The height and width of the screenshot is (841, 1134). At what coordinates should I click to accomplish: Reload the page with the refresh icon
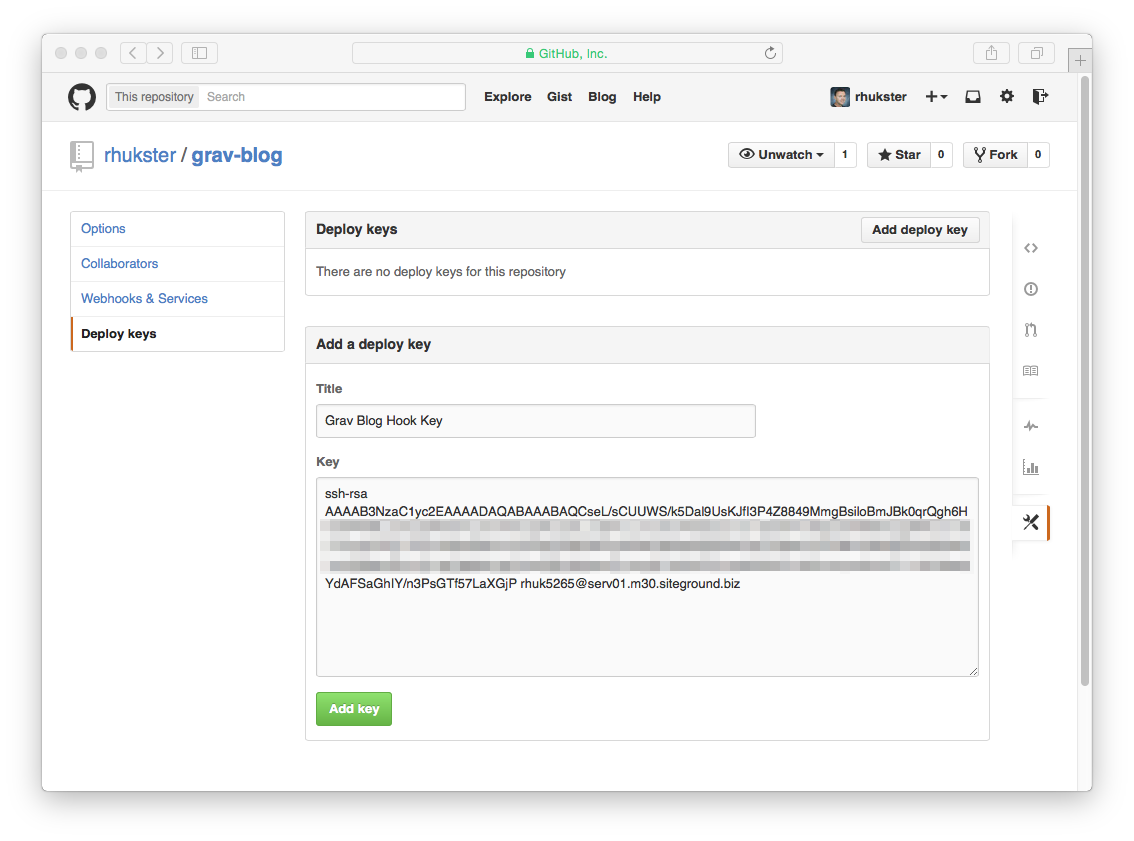click(770, 53)
